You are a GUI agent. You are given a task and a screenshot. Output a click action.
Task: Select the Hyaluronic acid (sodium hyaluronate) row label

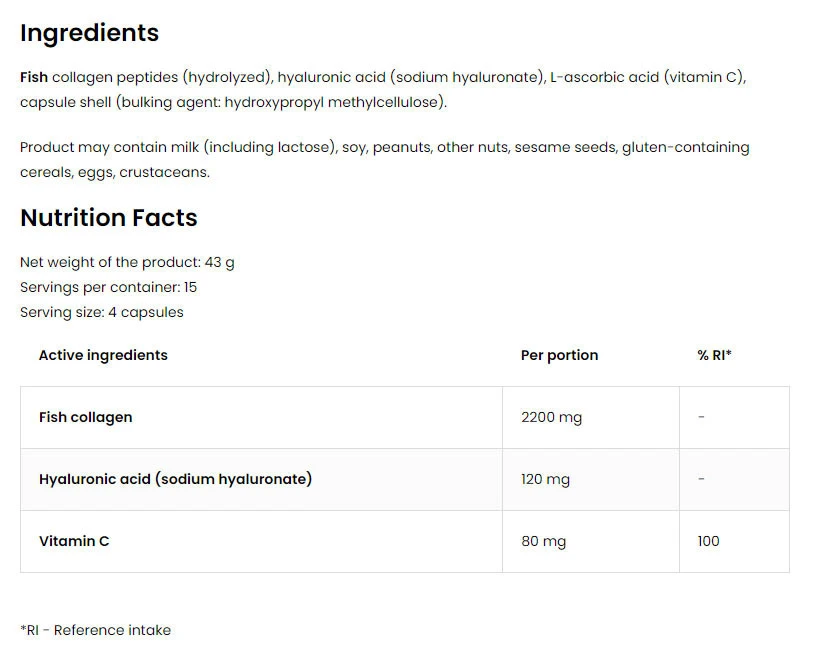click(175, 479)
